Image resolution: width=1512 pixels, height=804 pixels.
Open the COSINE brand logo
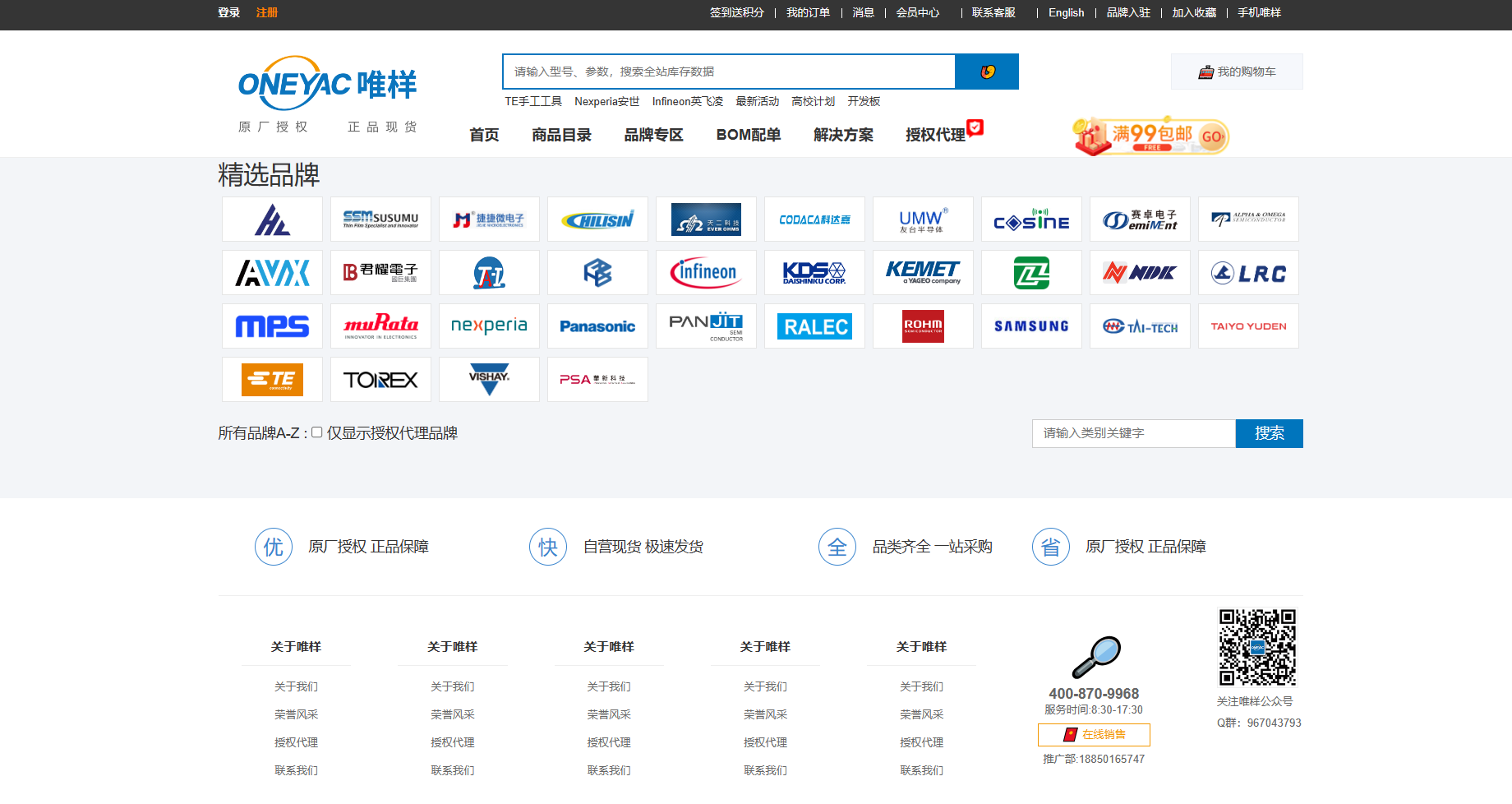coord(1031,219)
